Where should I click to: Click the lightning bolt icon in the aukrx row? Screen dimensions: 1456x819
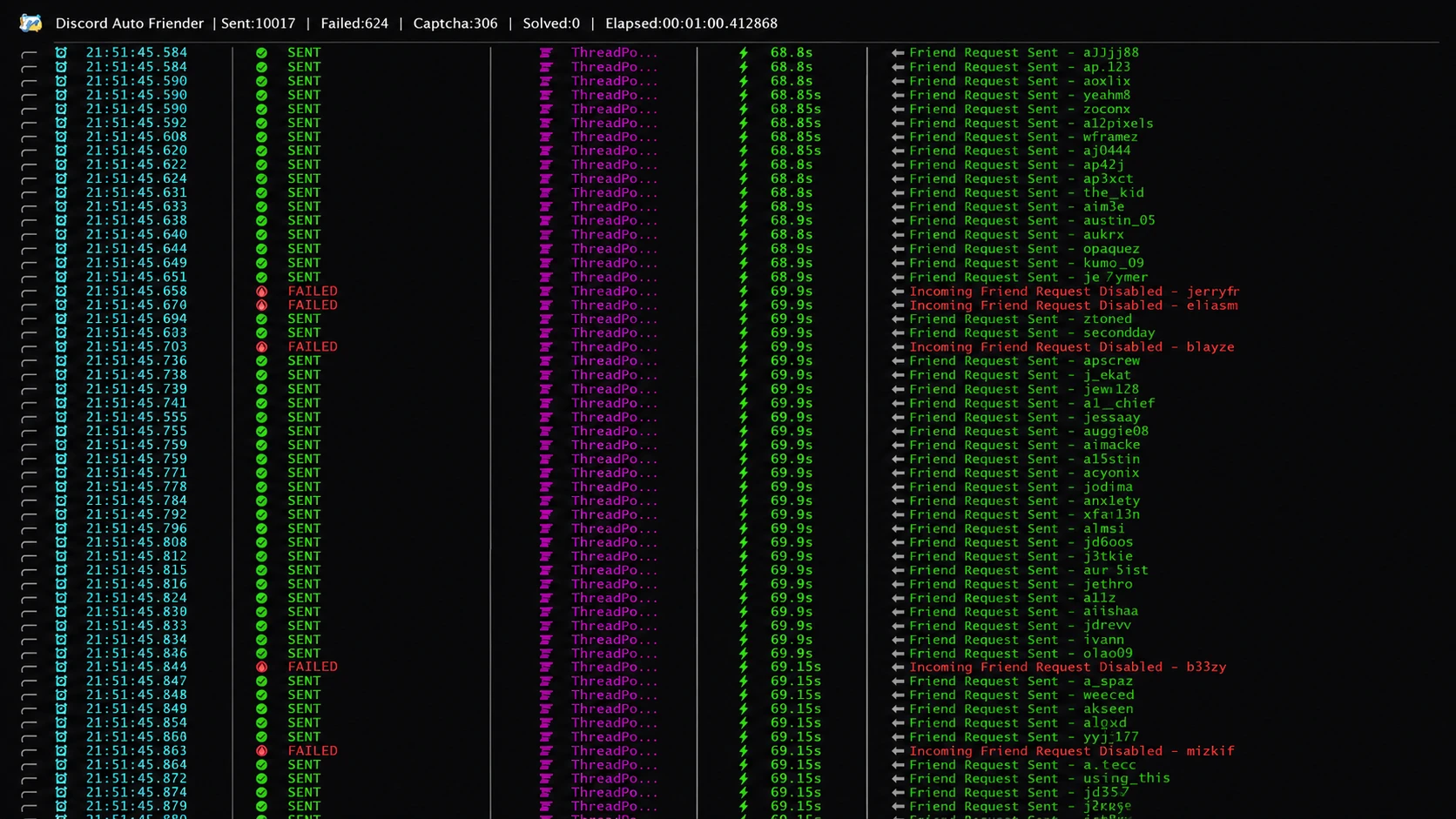(744, 234)
